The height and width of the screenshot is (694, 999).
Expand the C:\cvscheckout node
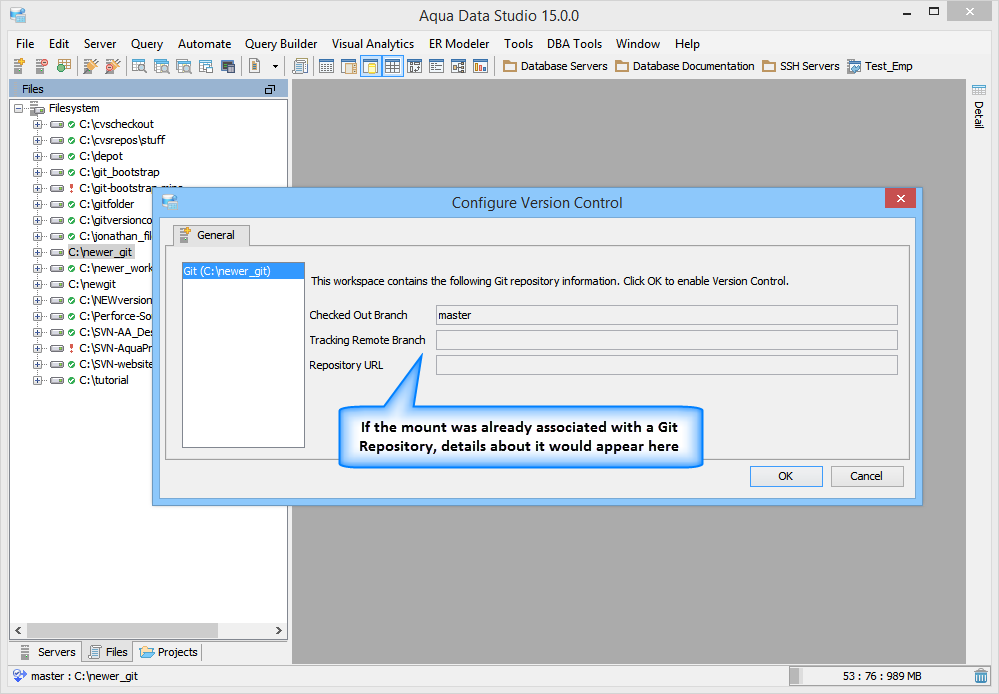pos(38,124)
